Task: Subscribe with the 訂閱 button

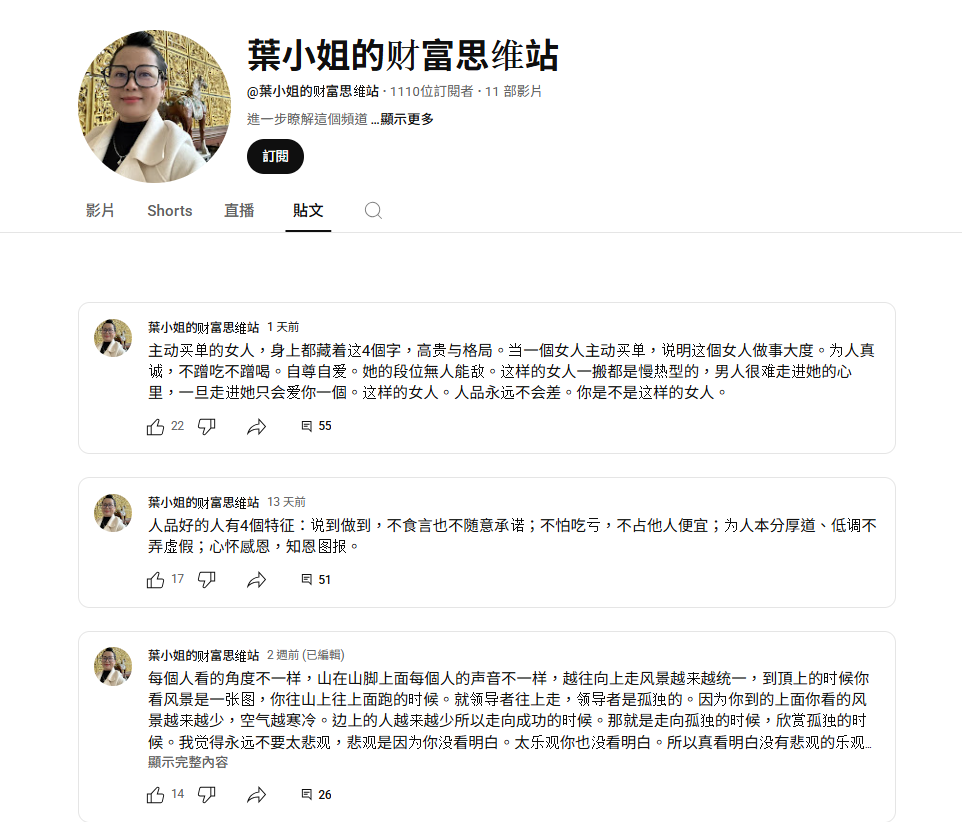Action: coord(275,156)
